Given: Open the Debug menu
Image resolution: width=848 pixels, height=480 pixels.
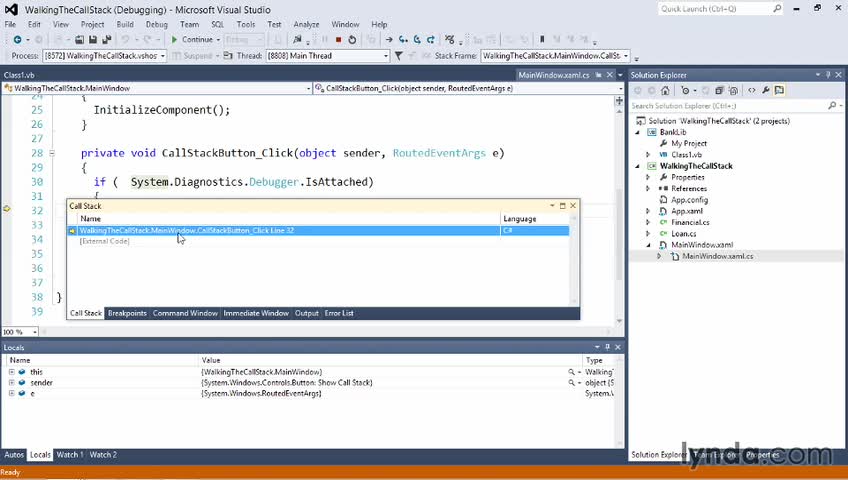Looking at the screenshot, I should 156,24.
